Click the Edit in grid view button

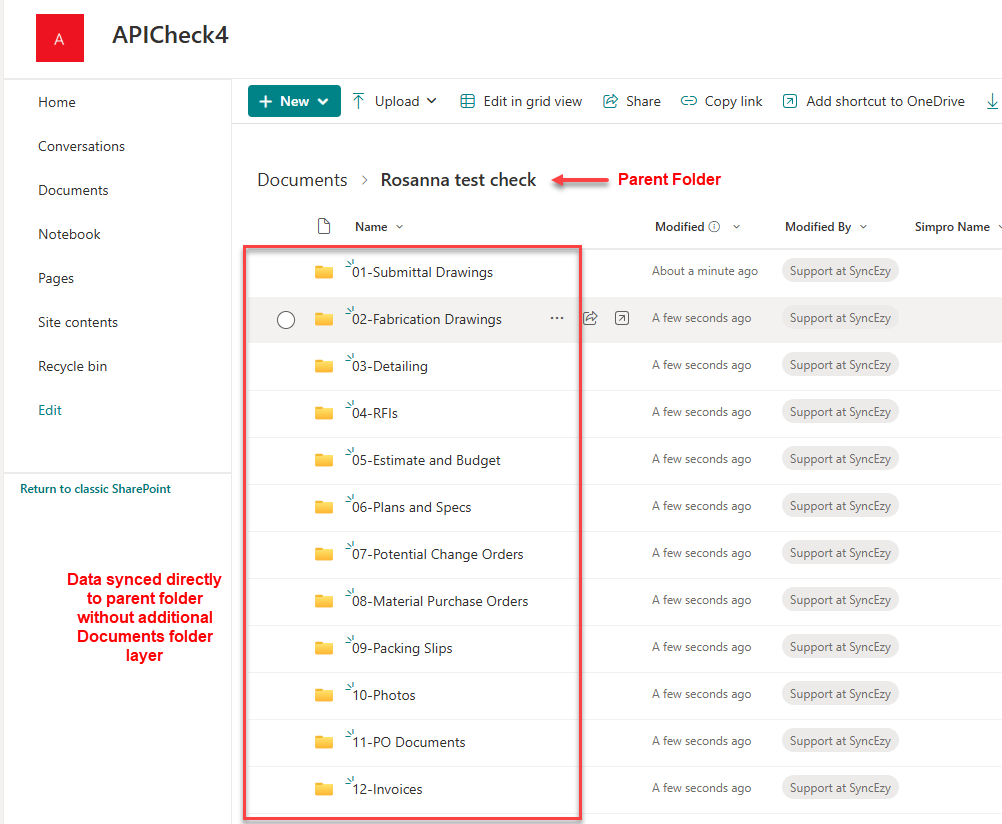521,101
